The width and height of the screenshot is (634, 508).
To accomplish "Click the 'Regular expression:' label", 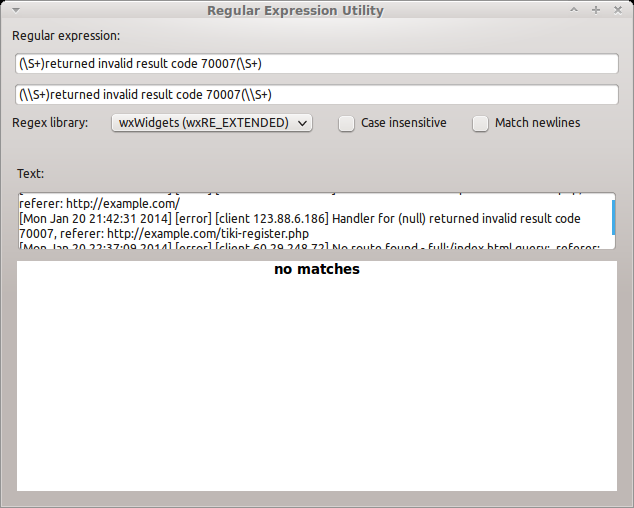I will click(66, 35).
